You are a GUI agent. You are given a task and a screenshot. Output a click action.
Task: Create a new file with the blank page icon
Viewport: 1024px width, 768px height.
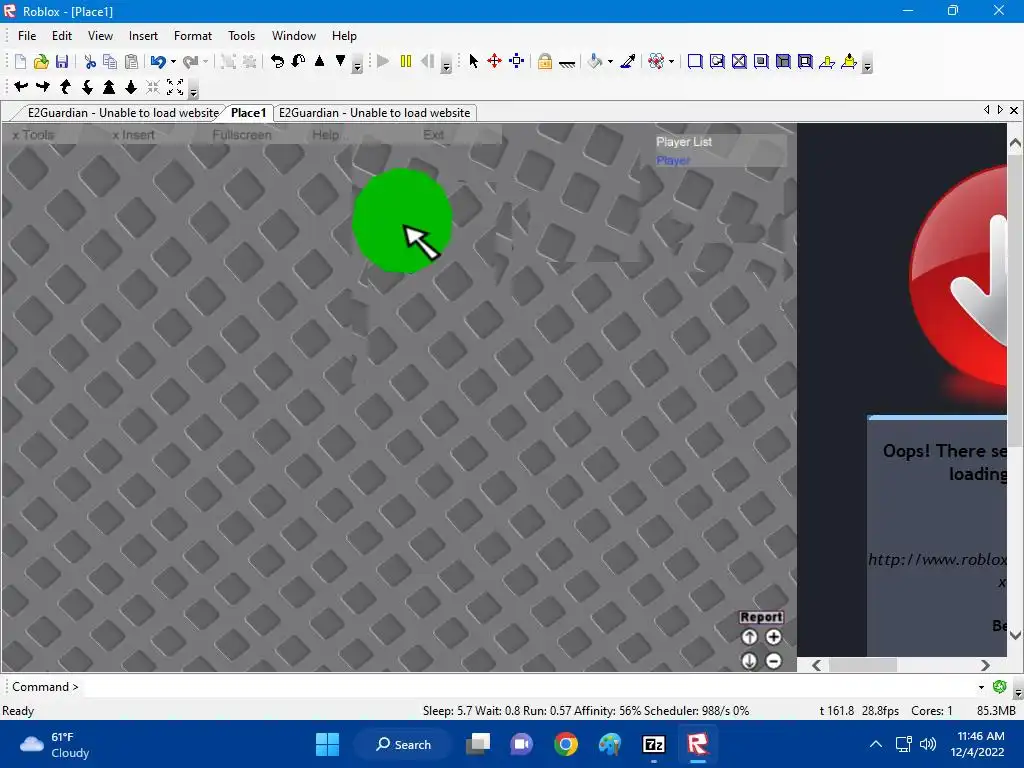[20, 61]
